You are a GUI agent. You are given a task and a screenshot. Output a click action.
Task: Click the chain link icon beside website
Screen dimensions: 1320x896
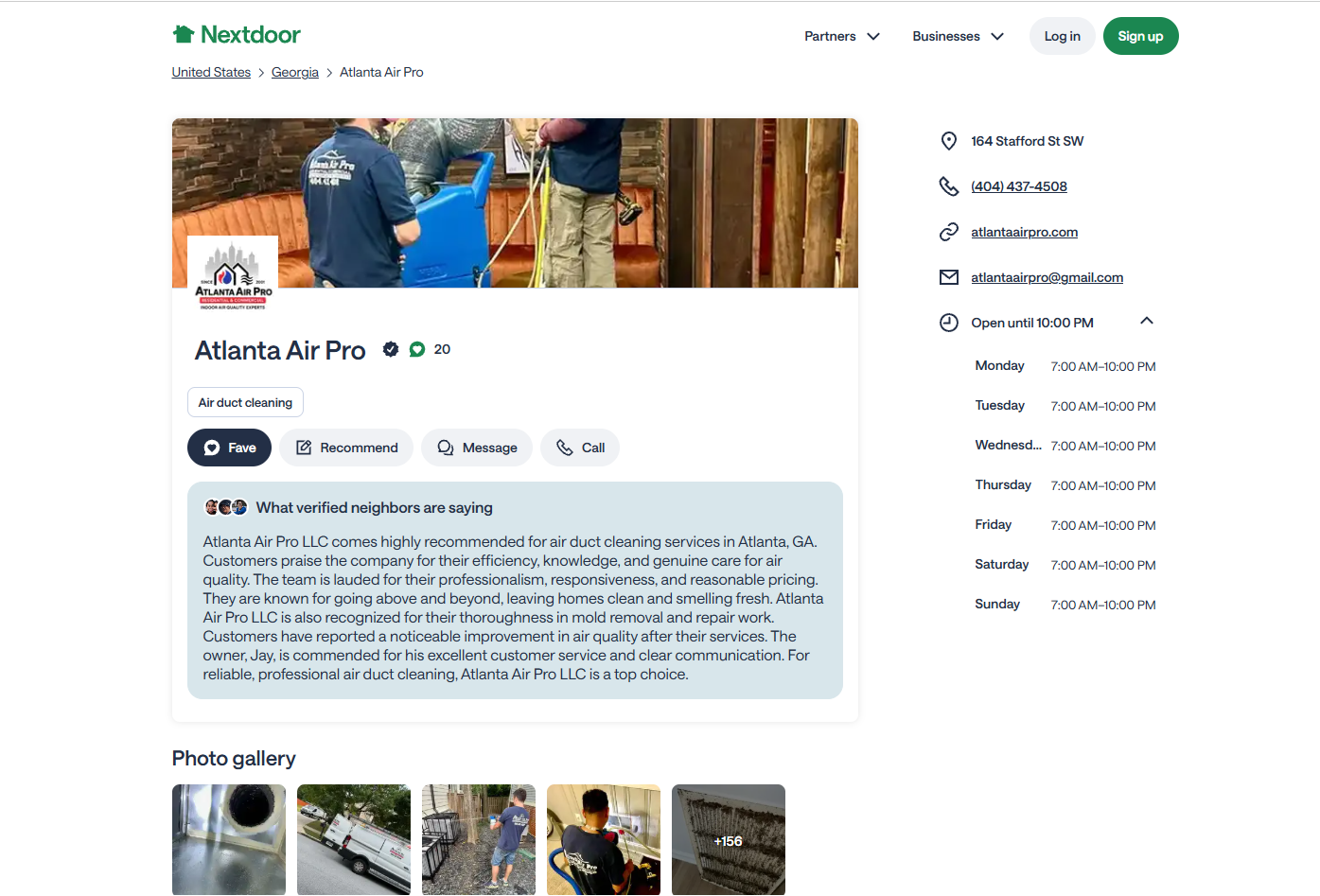(948, 232)
